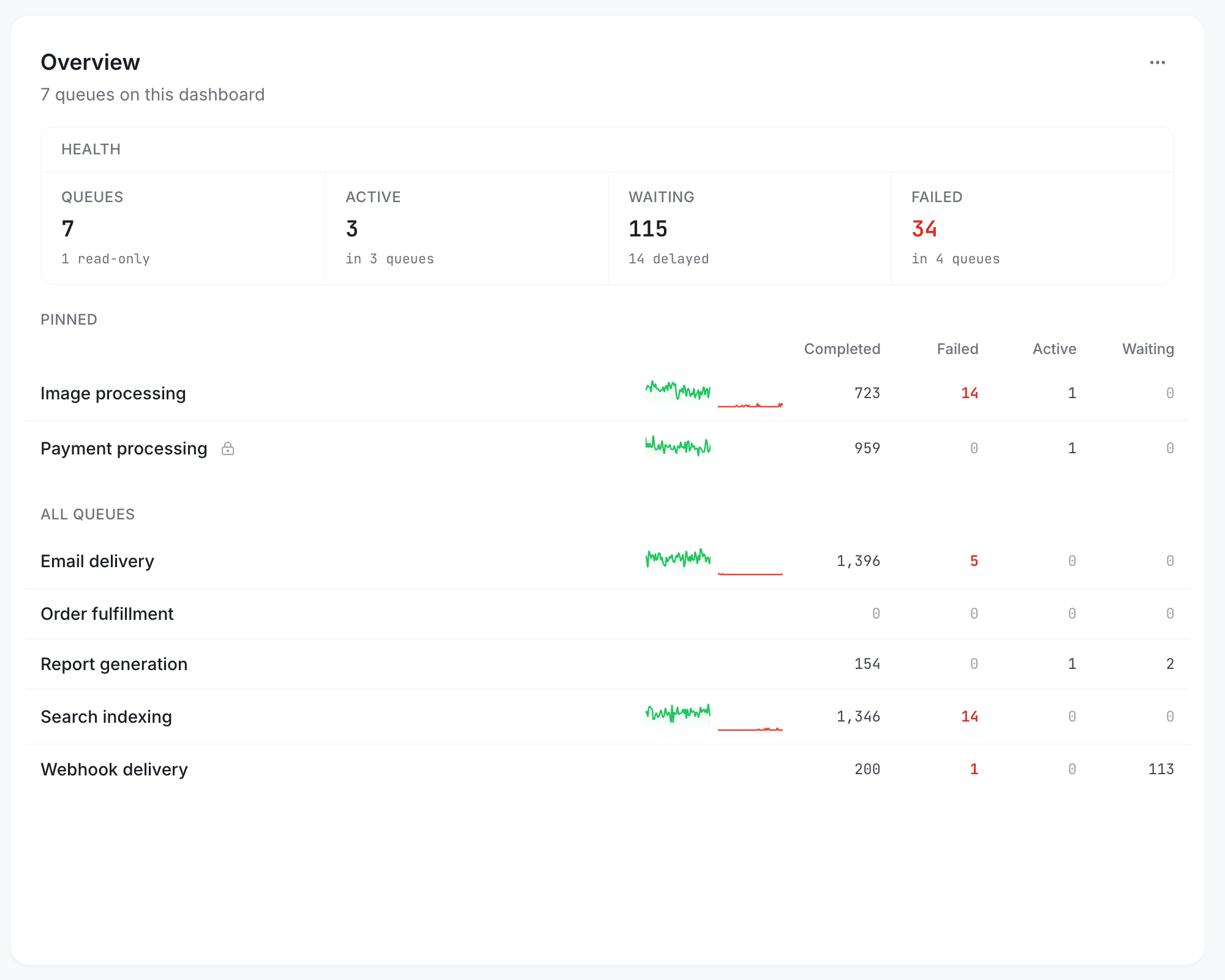Click completed count 959 for Payment processing
The height and width of the screenshot is (980, 1225).
[867, 448]
